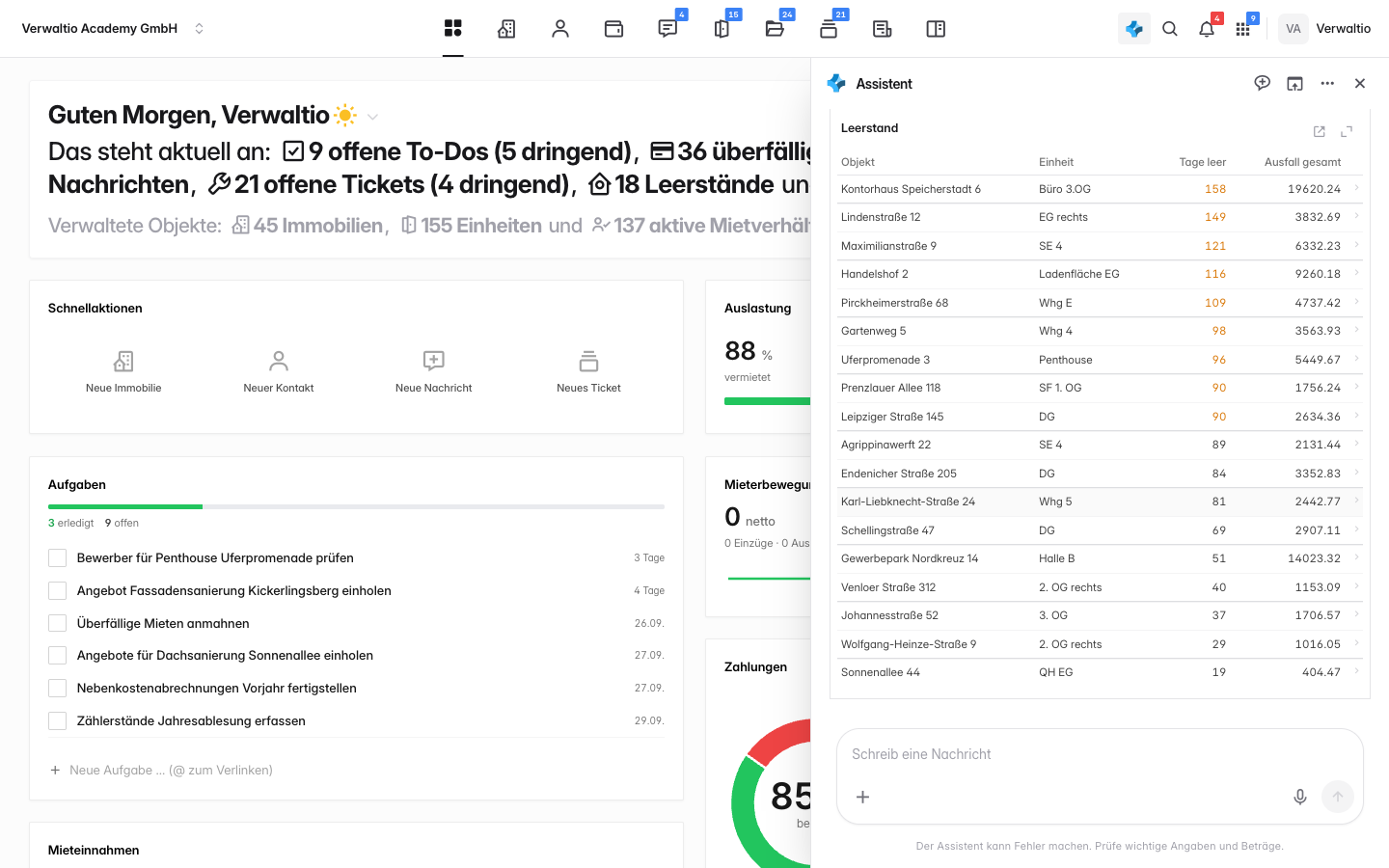
Task: Toggle the blue Assistent icon in header
Action: 1134,28
